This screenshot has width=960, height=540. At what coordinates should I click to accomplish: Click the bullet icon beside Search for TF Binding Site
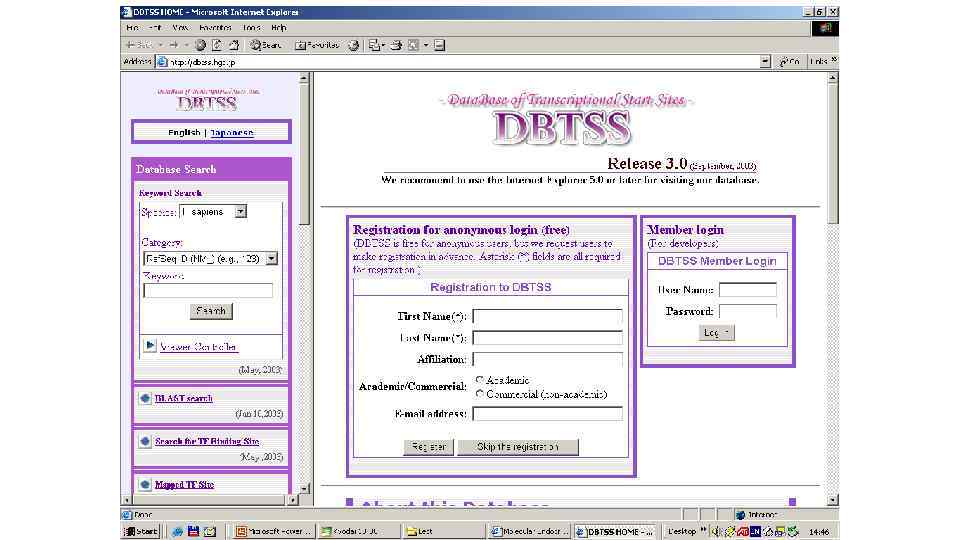tap(145, 441)
